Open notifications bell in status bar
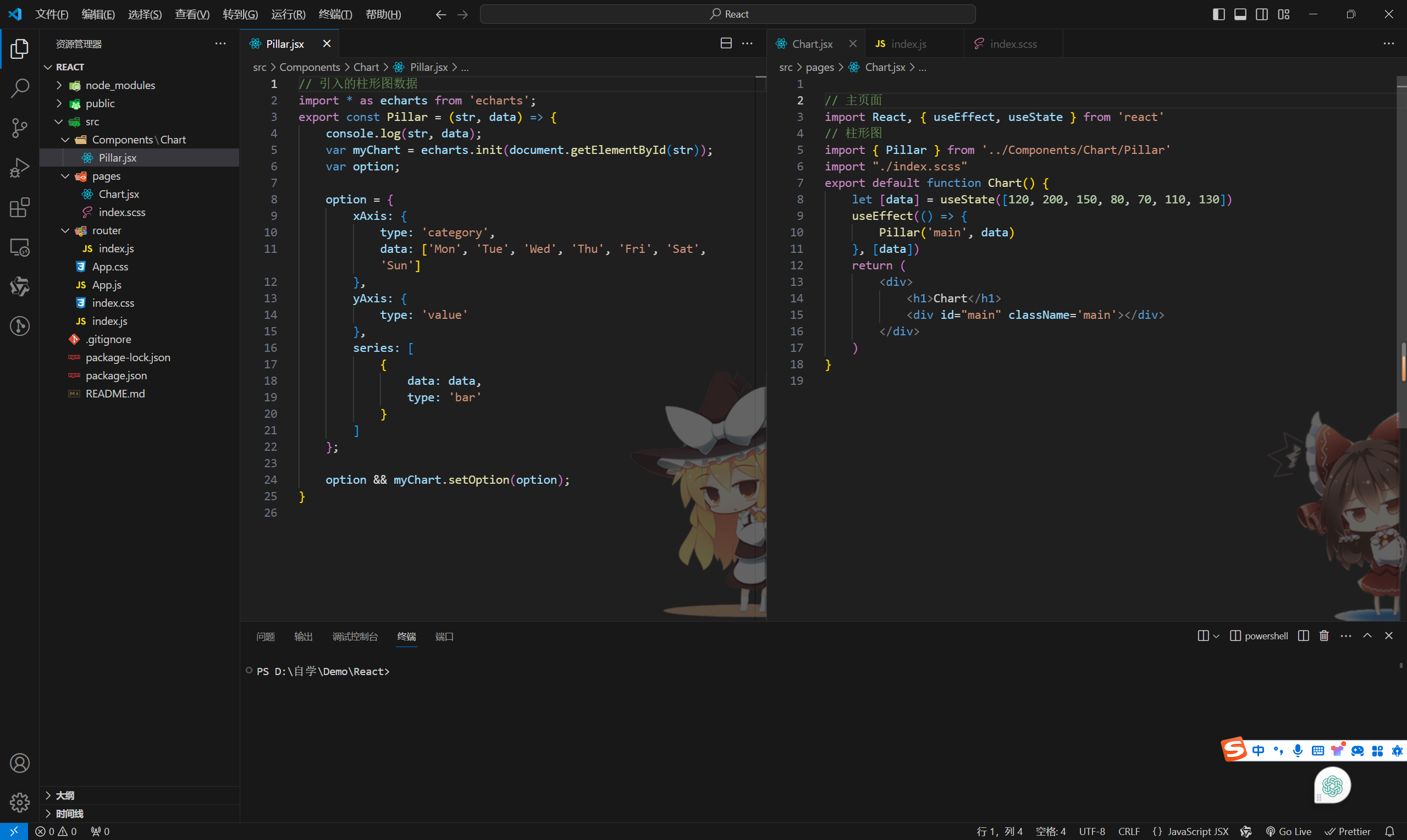 [x=1389, y=832]
